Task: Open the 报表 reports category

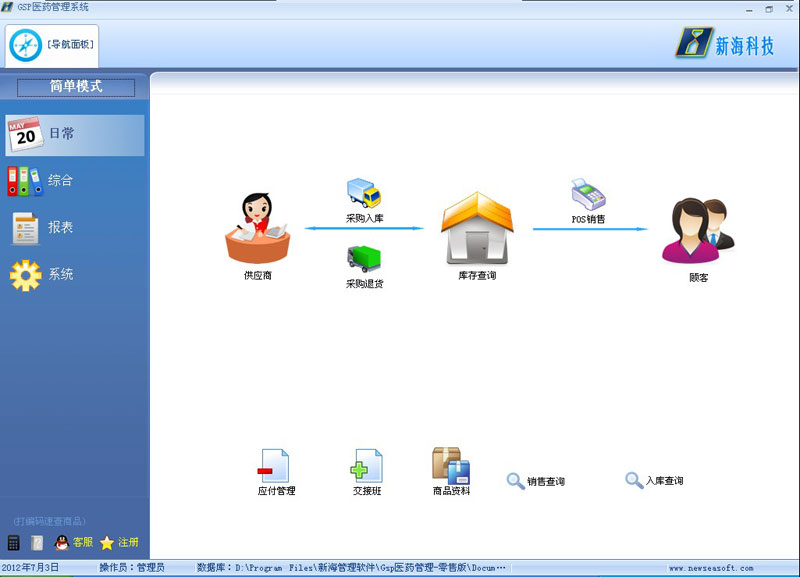Action: 74,228
